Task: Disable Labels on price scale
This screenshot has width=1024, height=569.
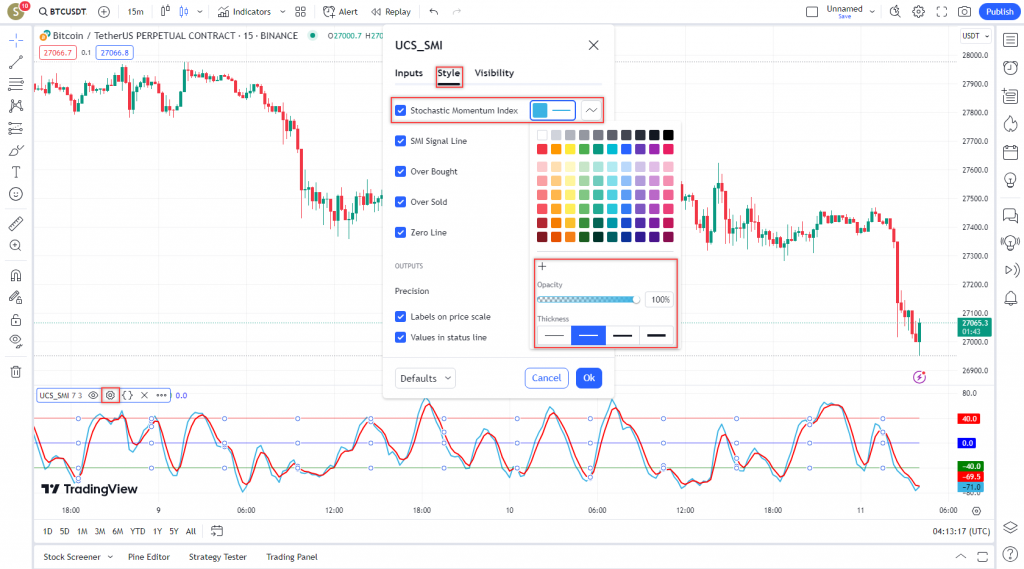Action: pos(401,317)
